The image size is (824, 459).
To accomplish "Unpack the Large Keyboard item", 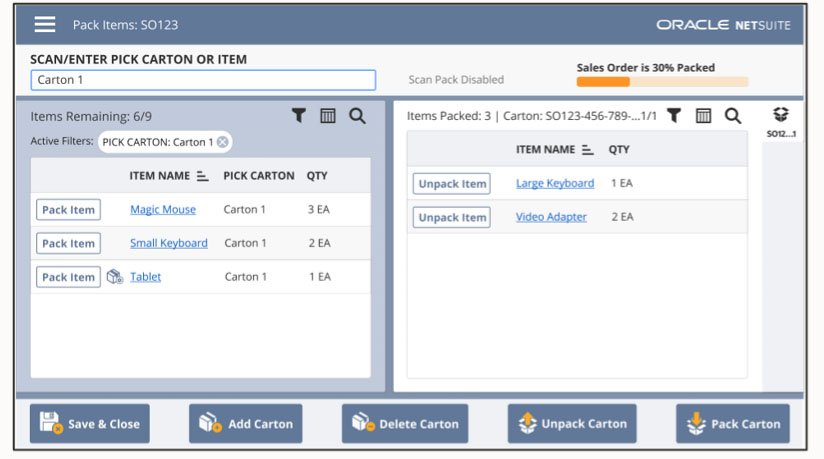I will [452, 184].
